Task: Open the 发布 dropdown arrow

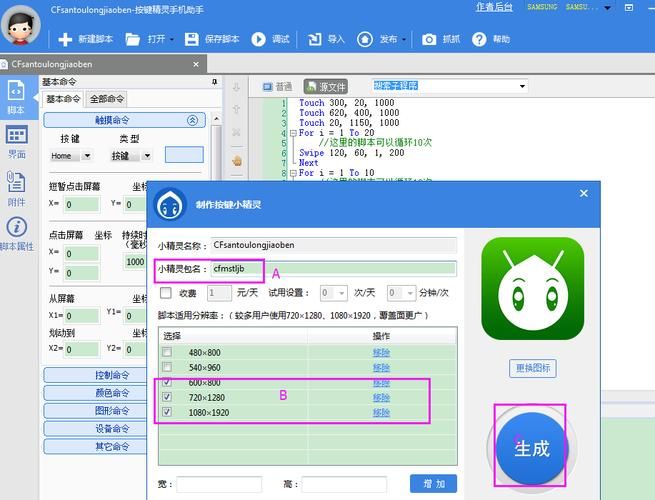Action: point(404,39)
